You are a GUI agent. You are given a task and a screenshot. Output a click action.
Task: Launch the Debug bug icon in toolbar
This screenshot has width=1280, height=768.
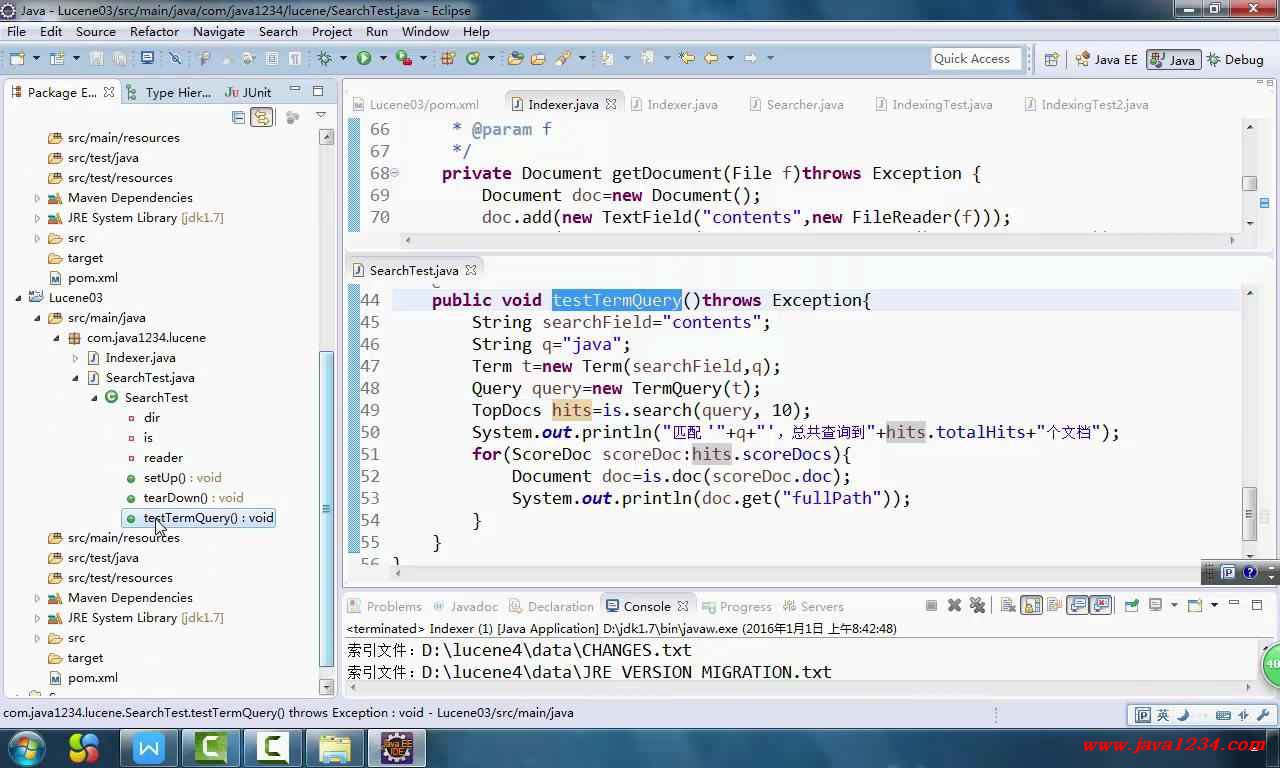tap(325, 58)
